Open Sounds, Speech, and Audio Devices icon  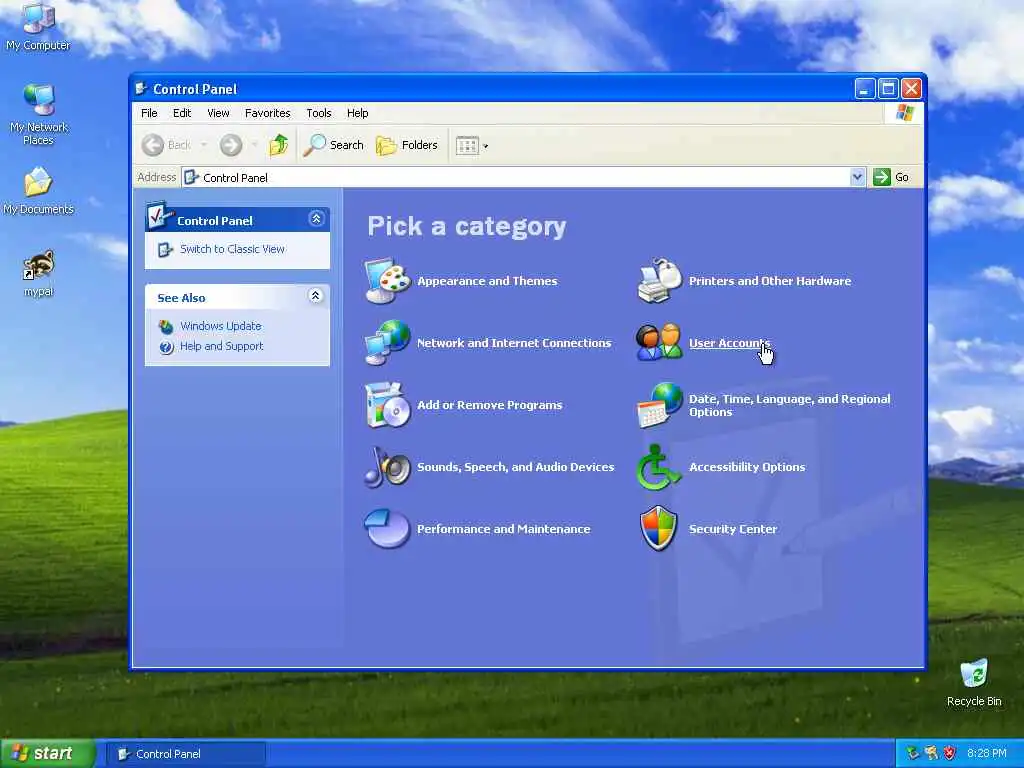click(387, 467)
